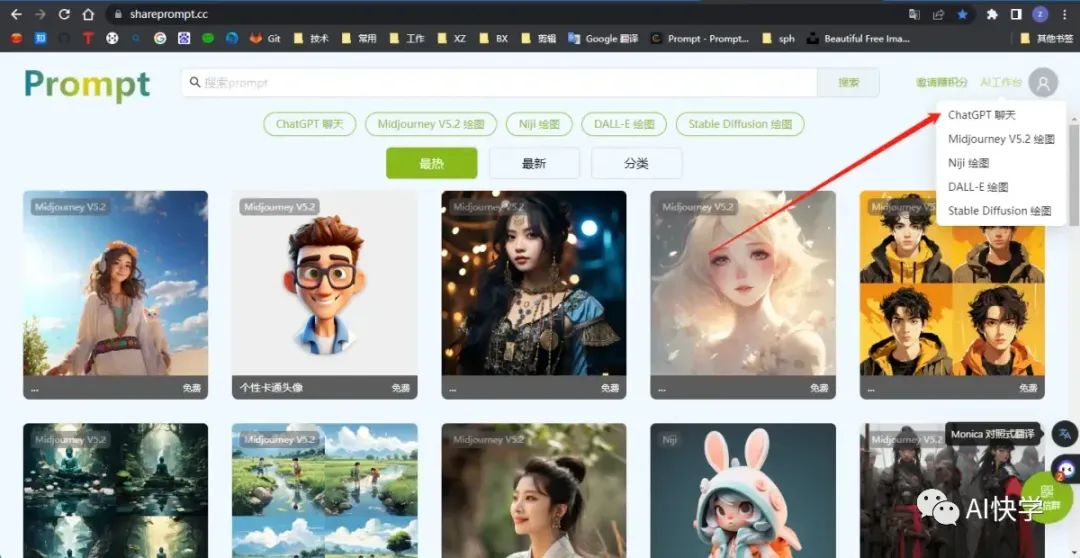
Task: Open the four anime boys thumbnail
Action: point(953,283)
